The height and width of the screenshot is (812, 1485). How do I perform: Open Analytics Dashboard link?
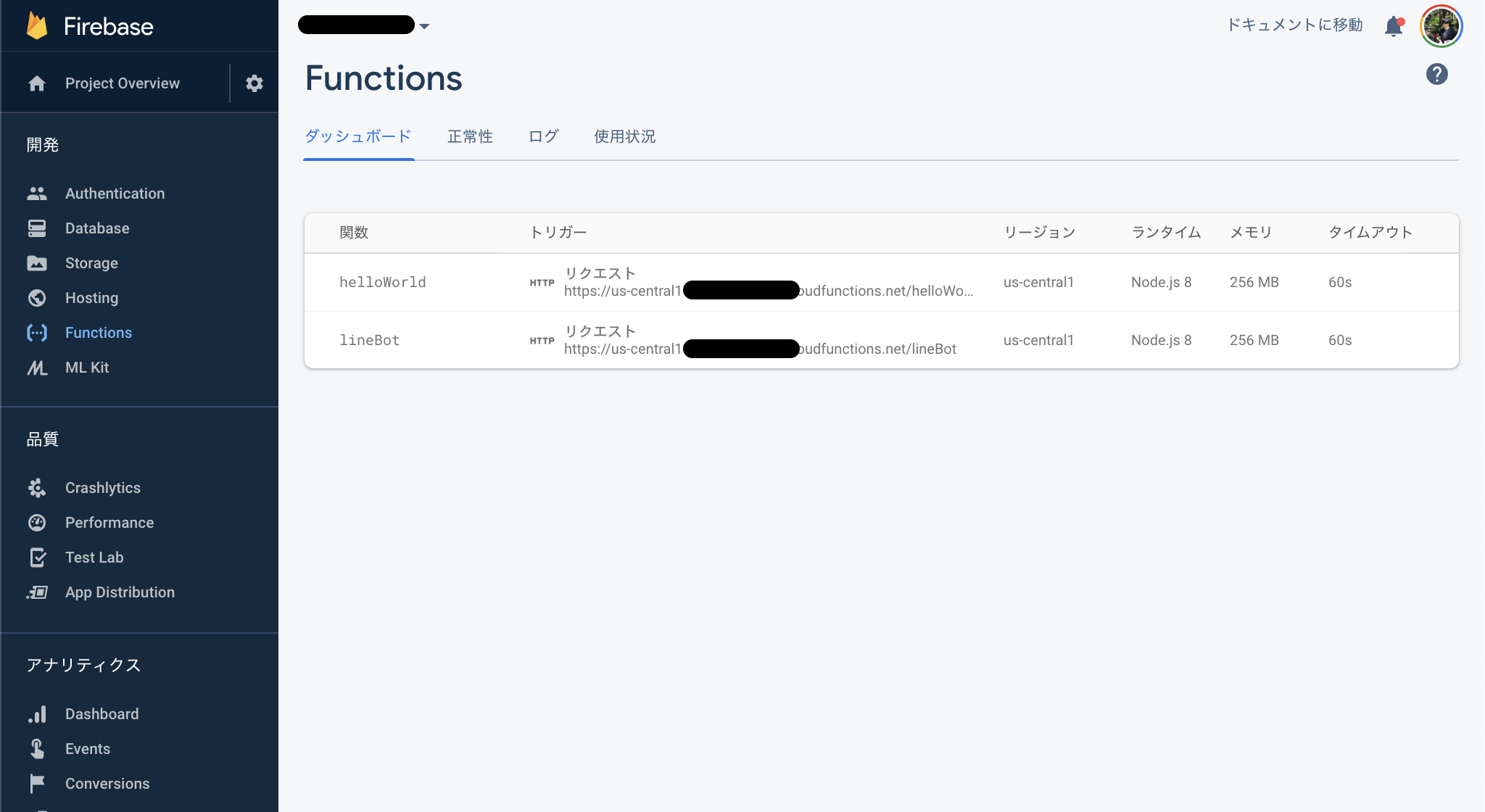tap(102, 714)
